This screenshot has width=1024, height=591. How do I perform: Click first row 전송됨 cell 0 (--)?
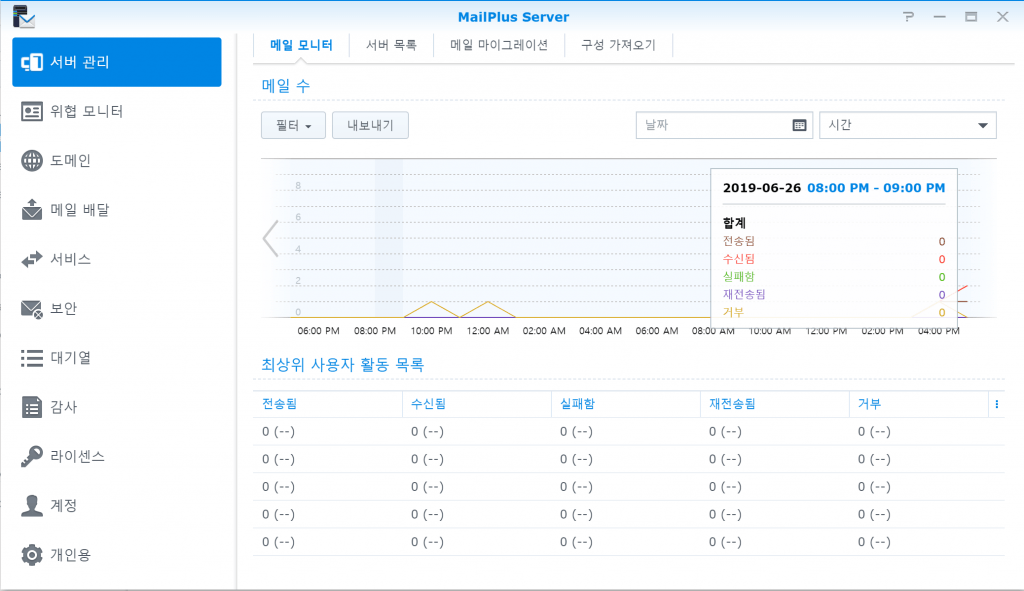pos(279,432)
